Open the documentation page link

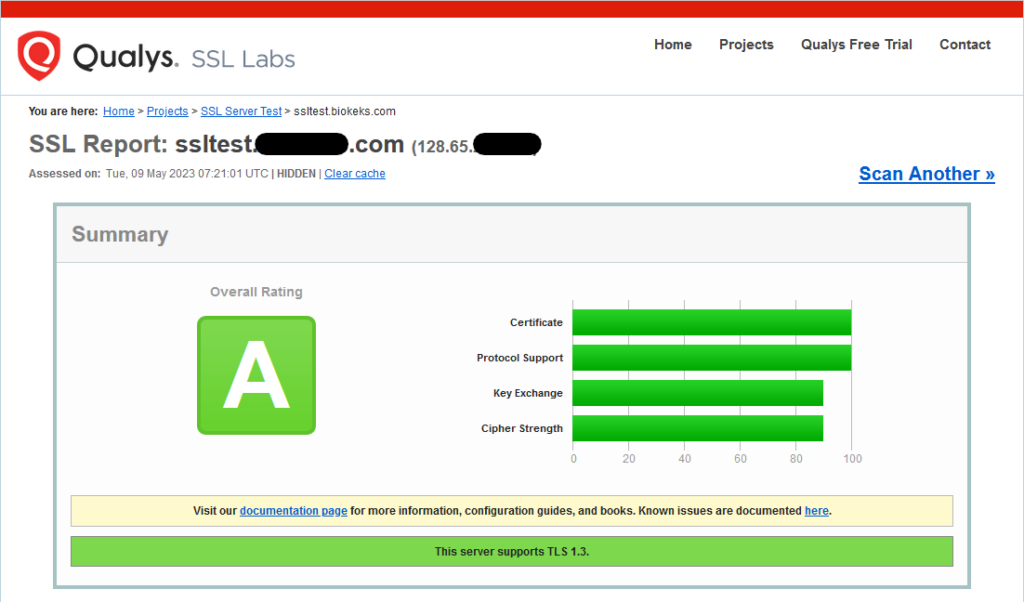pos(293,511)
